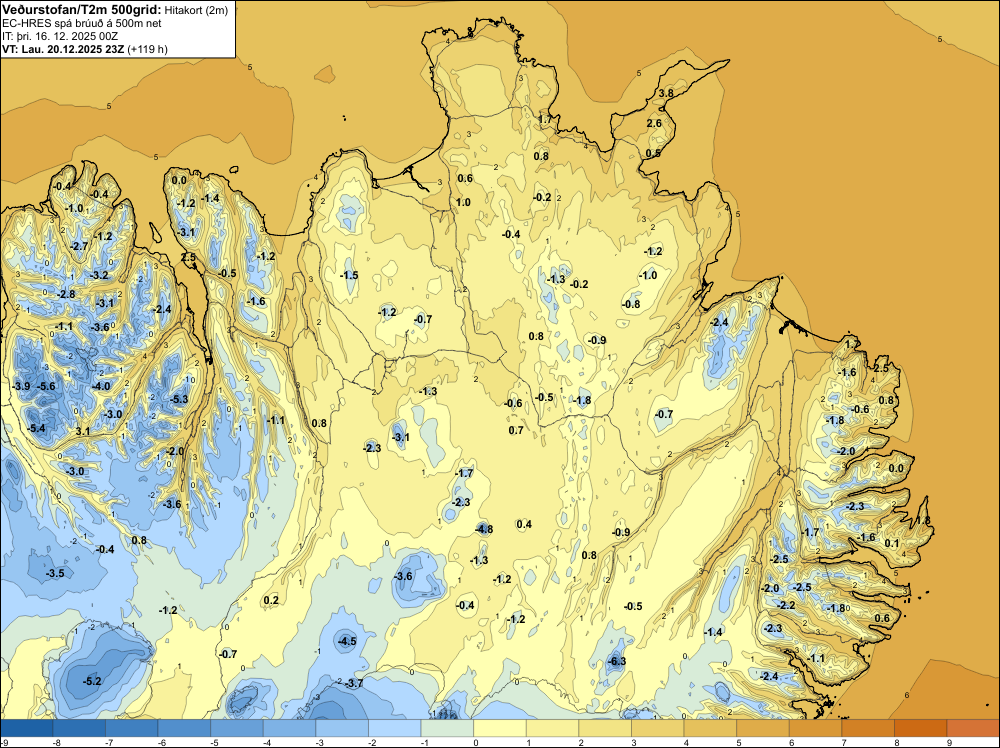This screenshot has height=748, width=1000.
Task: Click the temperature reading -5.3
Action: [179, 400]
